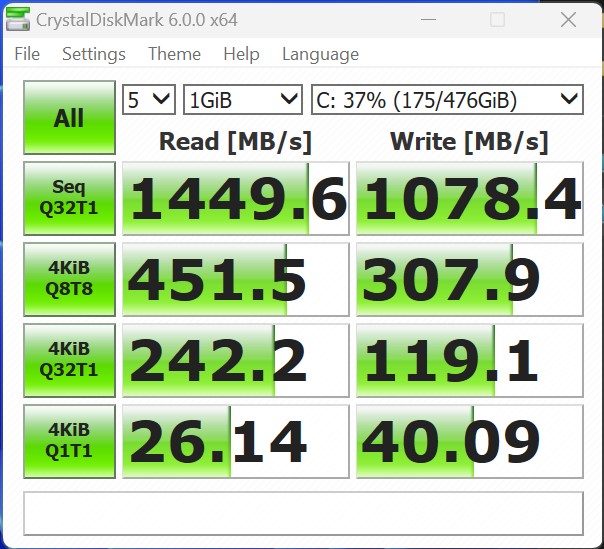
Task: Start the 4KiB Q32T1 test
Action: tap(69, 360)
